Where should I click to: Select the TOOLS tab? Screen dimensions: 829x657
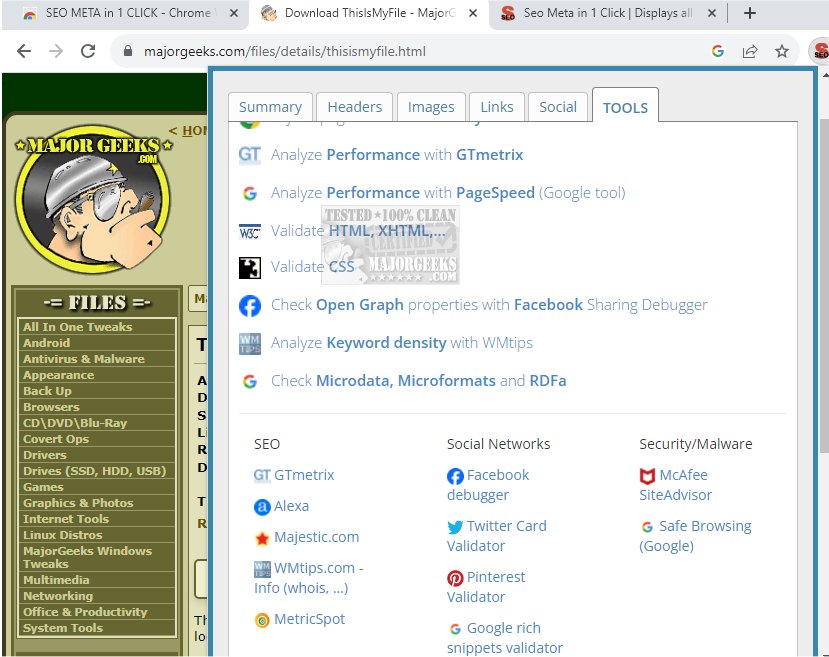pyautogui.click(x=625, y=107)
